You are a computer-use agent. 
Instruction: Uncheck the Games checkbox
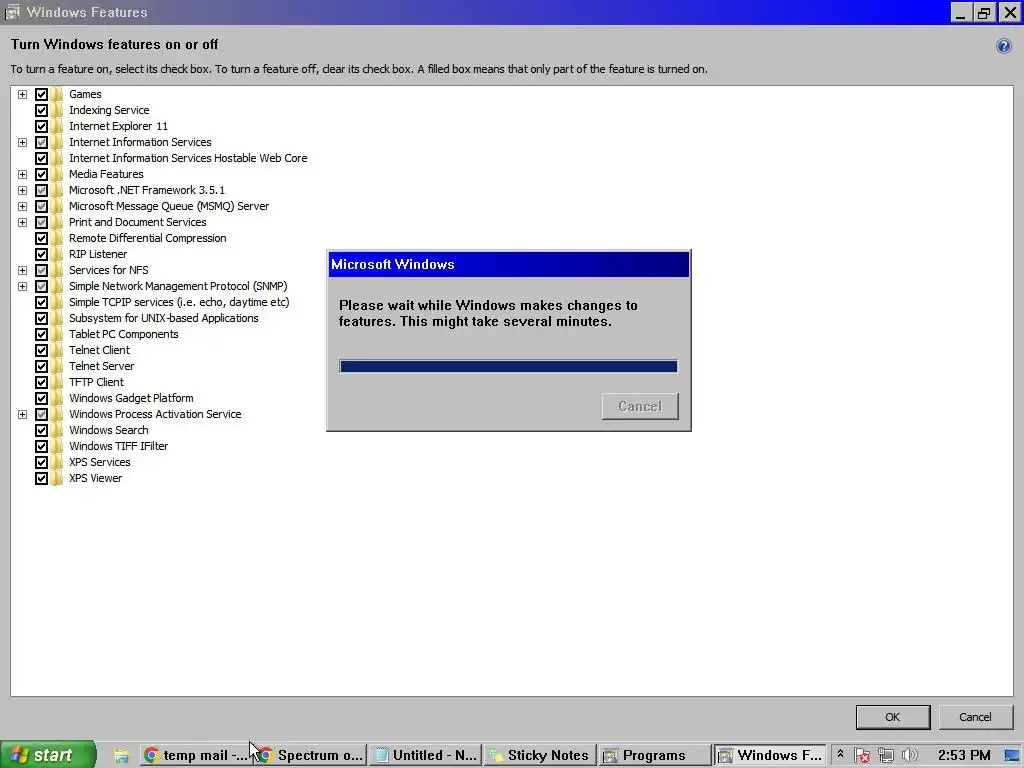tap(41, 94)
